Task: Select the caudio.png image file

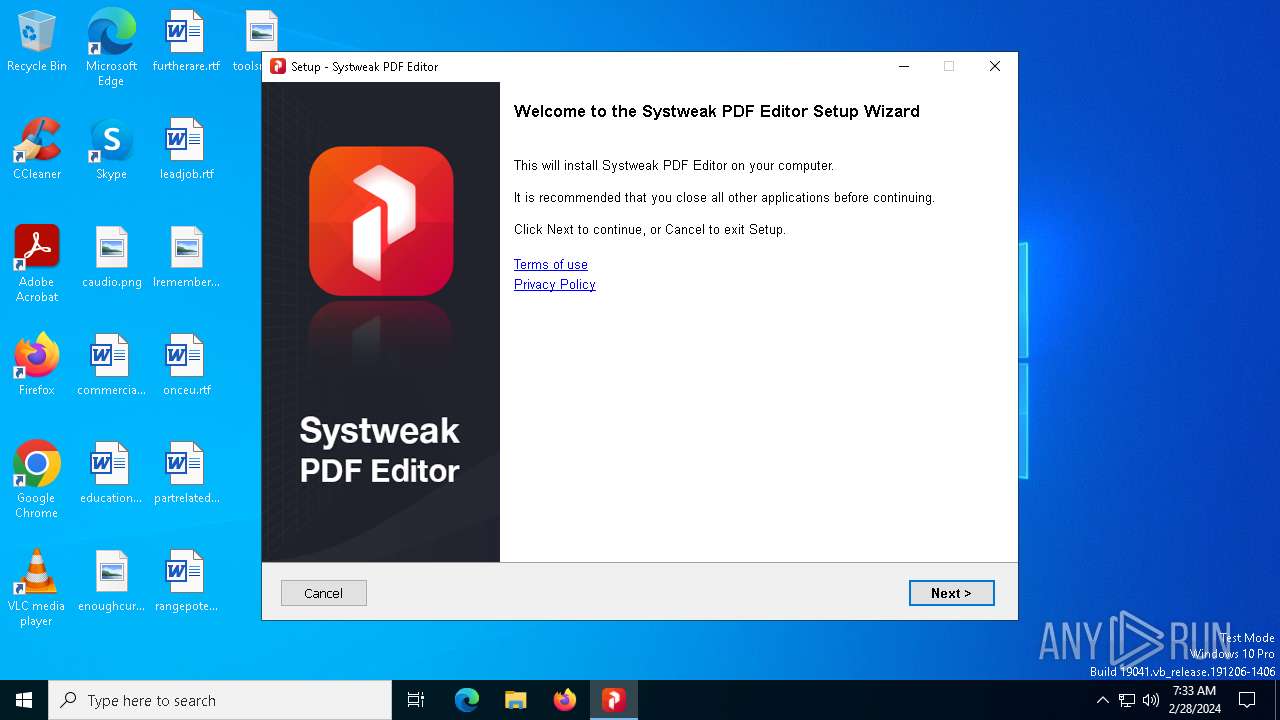Action: (111, 257)
